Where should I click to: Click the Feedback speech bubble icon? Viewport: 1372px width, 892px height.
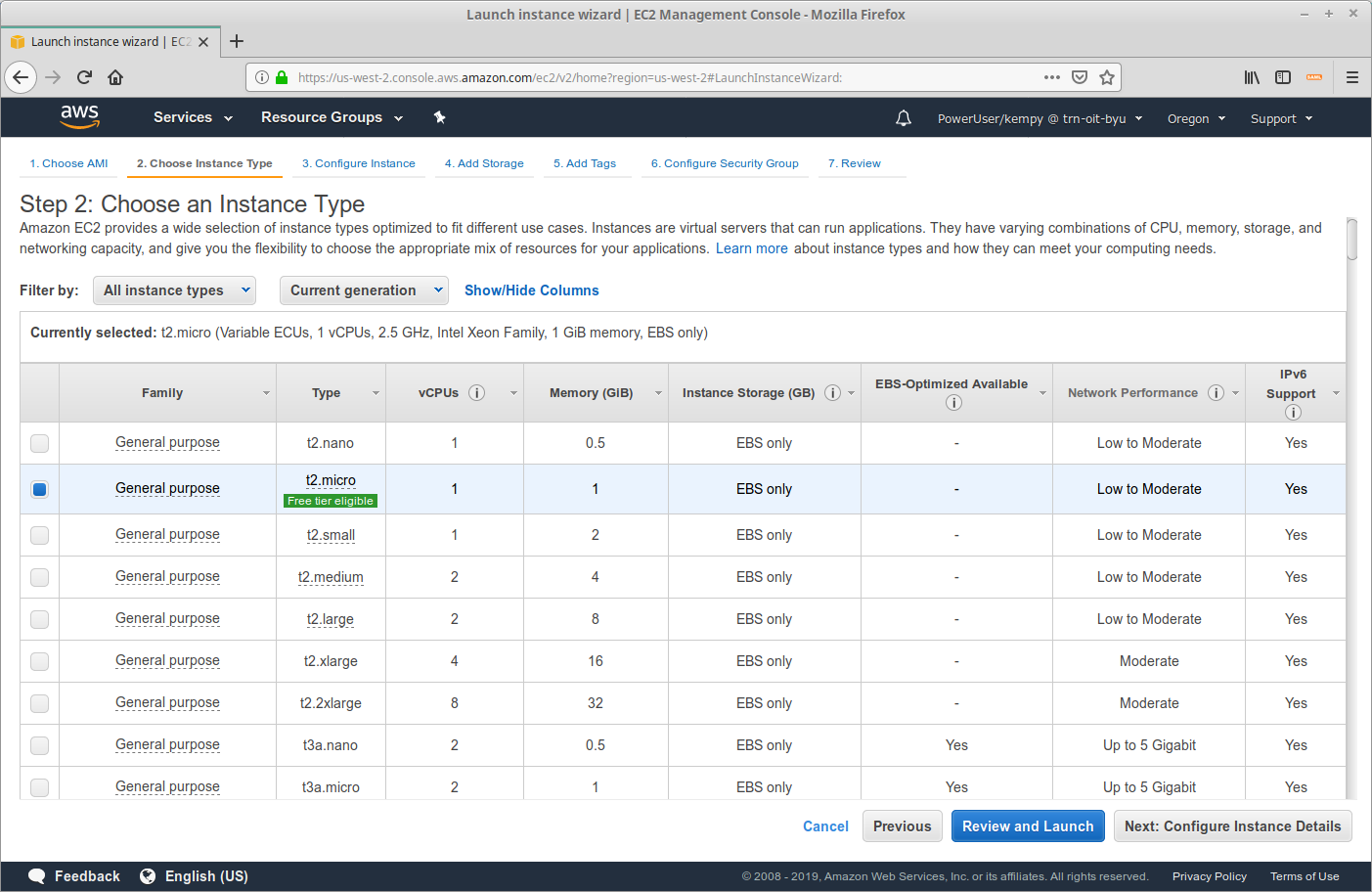pyautogui.click(x=37, y=876)
